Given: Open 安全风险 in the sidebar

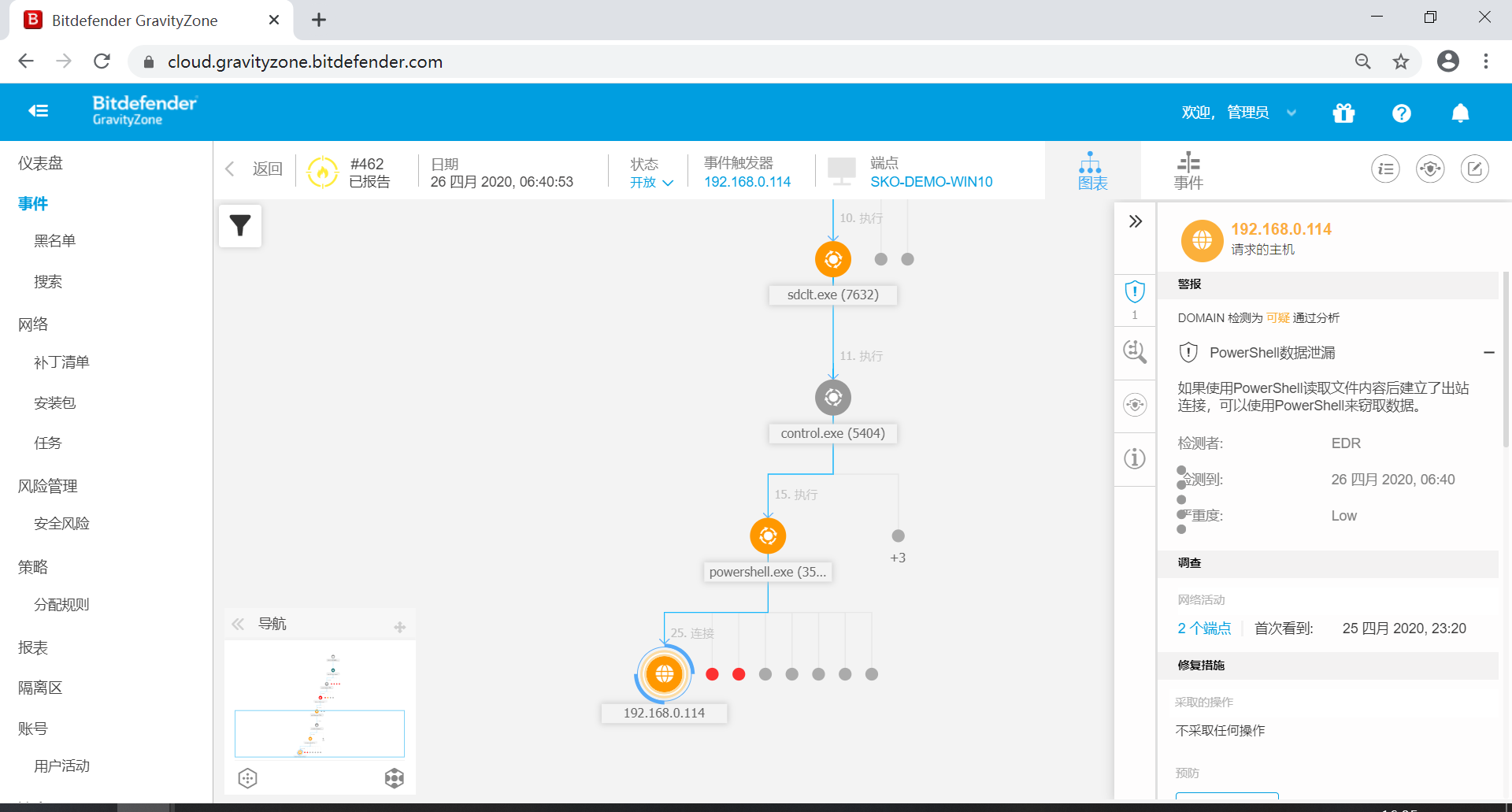Looking at the screenshot, I should (x=61, y=524).
